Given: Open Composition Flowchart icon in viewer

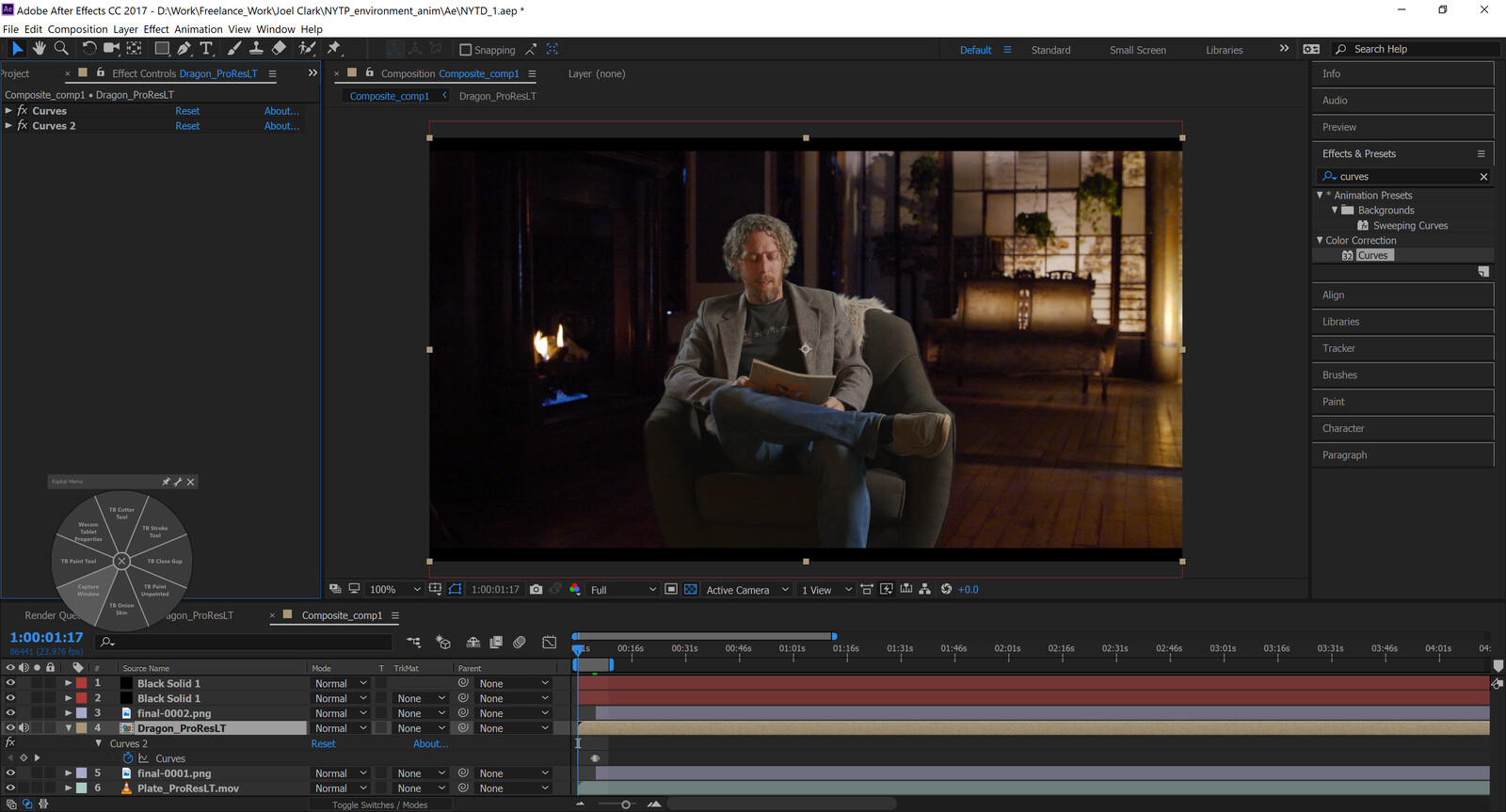Looking at the screenshot, I should tap(925, 589).
